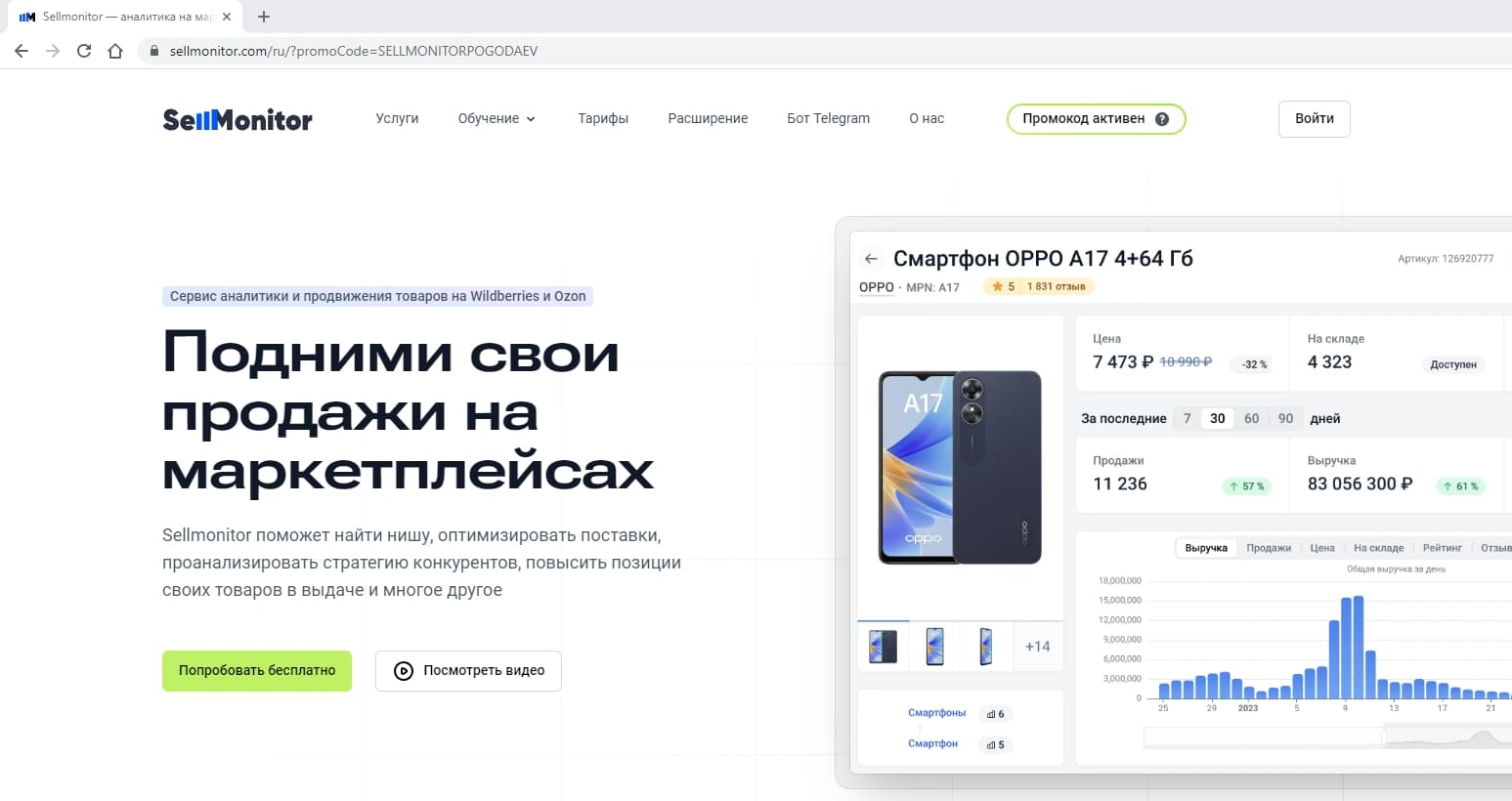
Task: Go back with browser back arrow
Action: tap(22, 51)
